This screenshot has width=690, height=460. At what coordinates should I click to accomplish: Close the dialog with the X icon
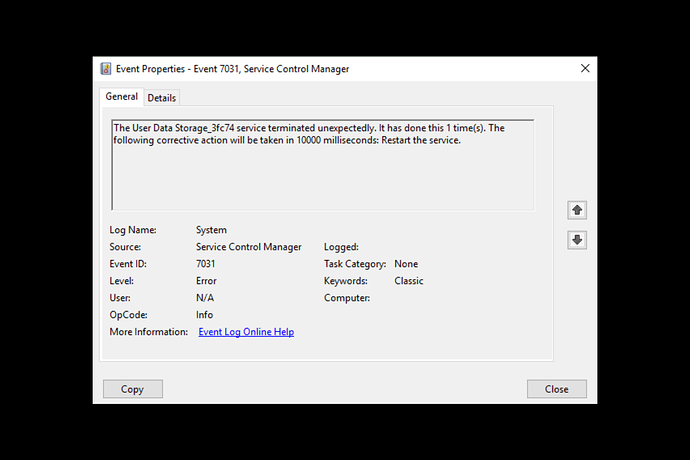585,68
